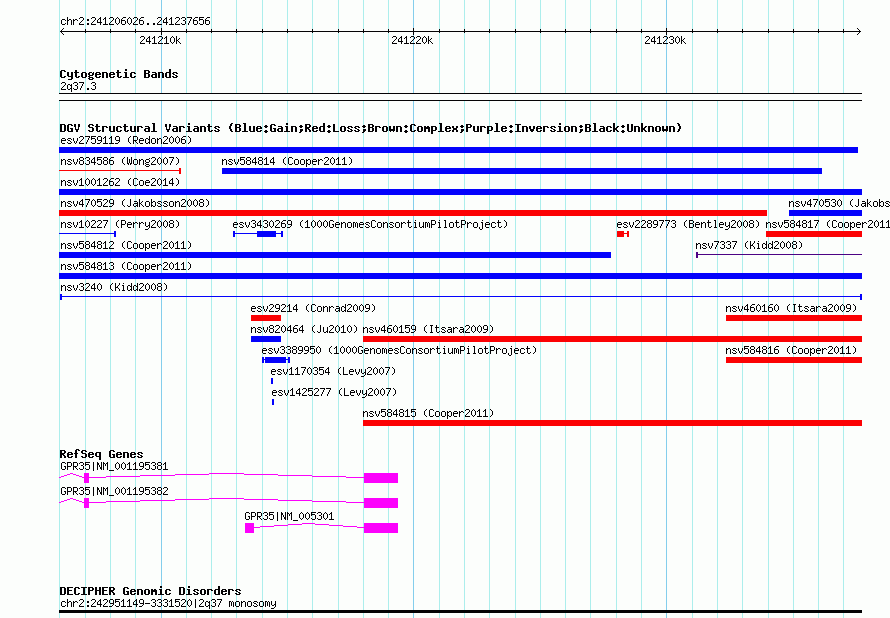Click DECIPHER Genomic Disorders track title
The width and height of the screenshot is (890, 618).
pos(150,591)
